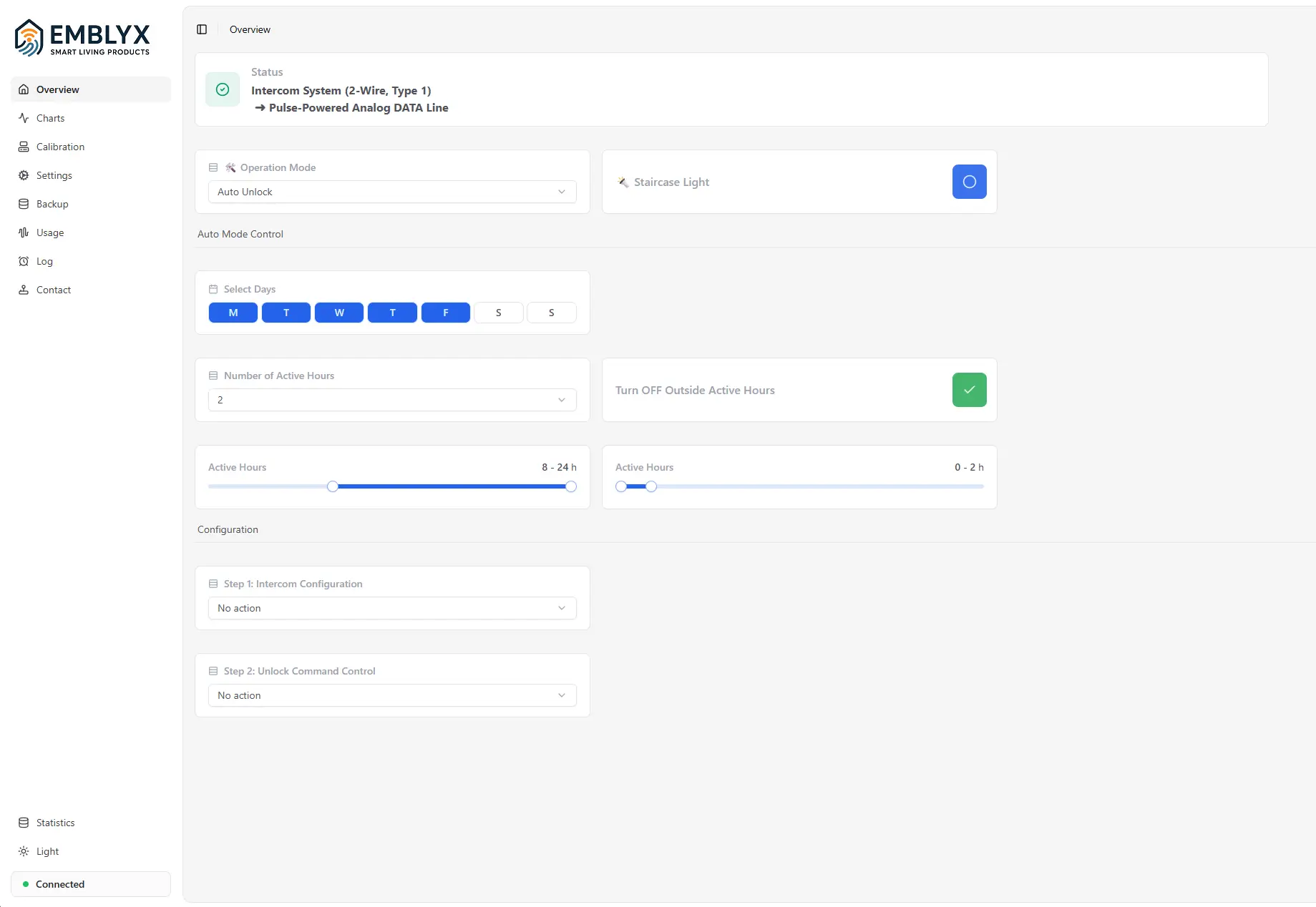This screenshot has height=907, width=1316.
Task: Expand the Operation Mode dropdown
Action: (392, 192)
